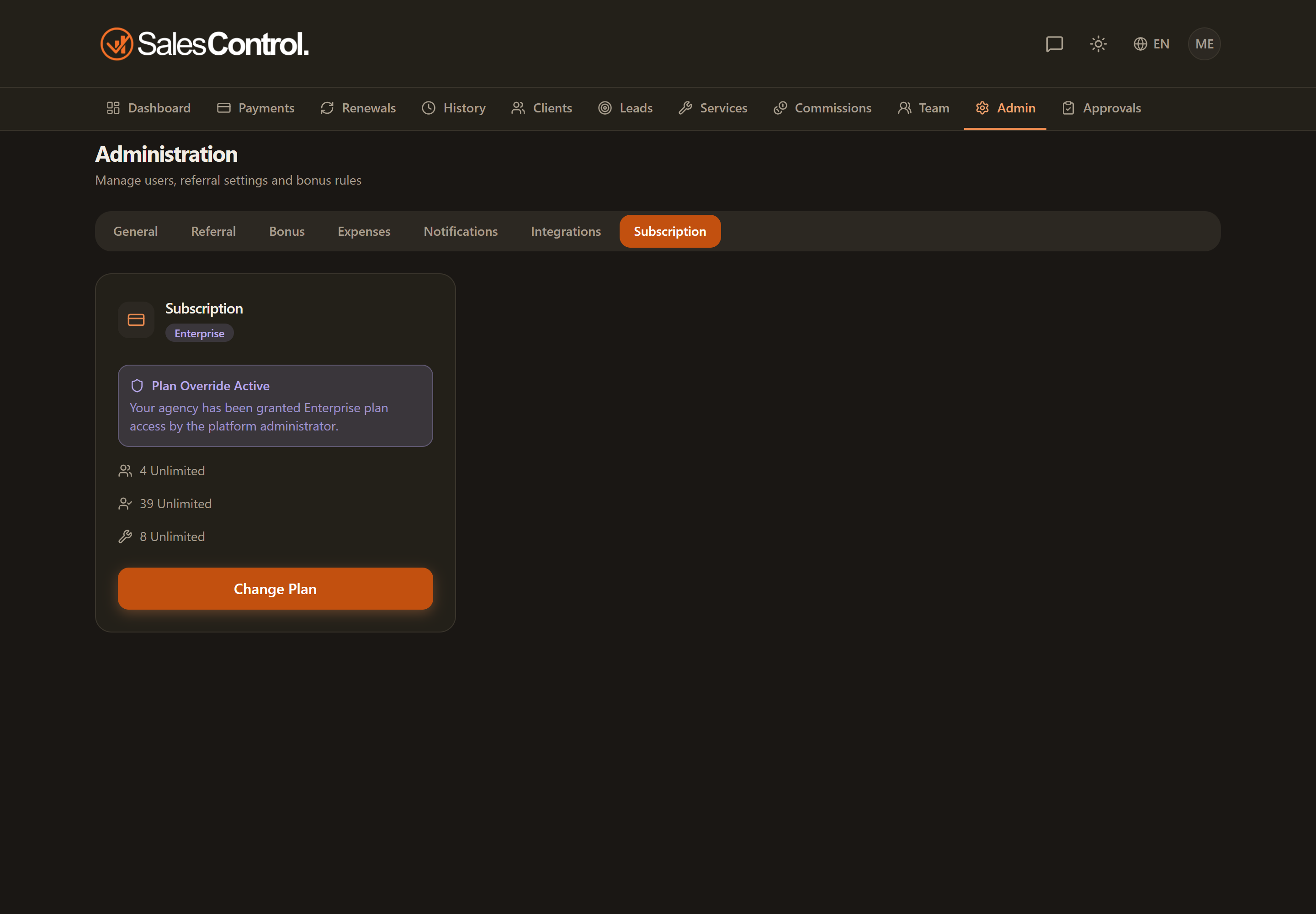Open the Commissions nav item
This screenshot has width=1316, height=914.
(822, 108)
